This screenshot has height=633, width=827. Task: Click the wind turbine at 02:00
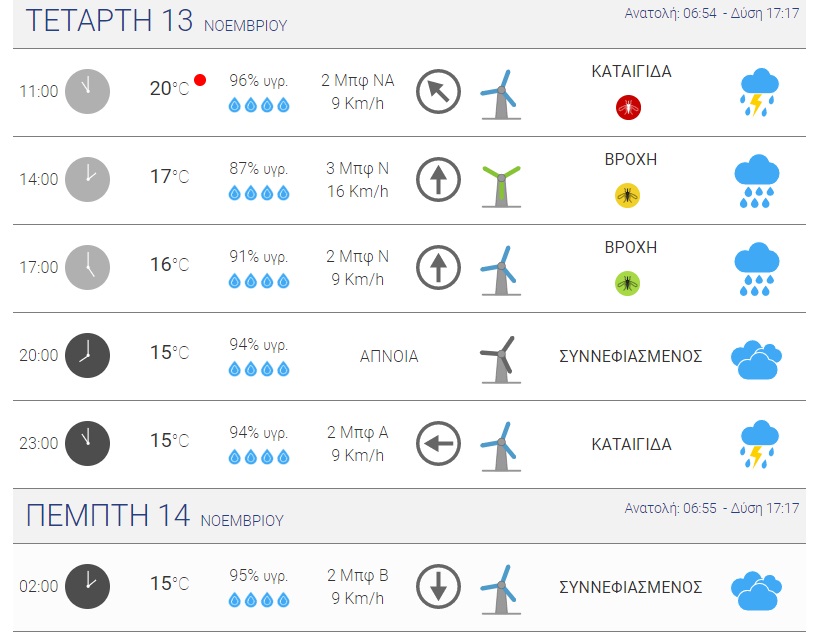click(498, 588)
